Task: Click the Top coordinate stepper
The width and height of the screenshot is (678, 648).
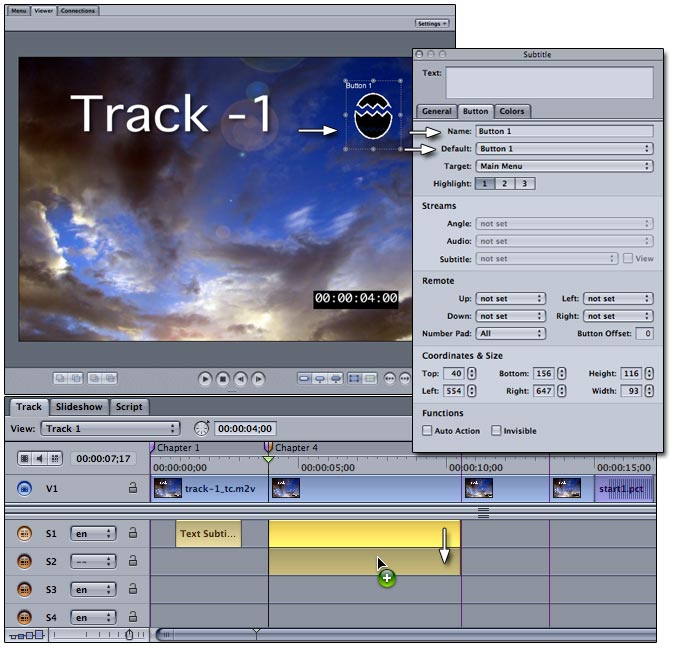Action: [471, 373]
